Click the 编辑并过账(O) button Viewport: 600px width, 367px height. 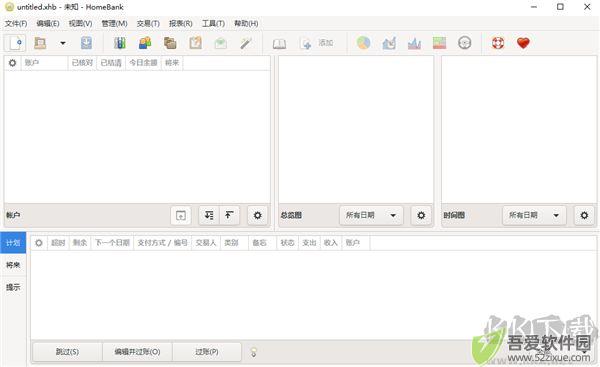137,352
